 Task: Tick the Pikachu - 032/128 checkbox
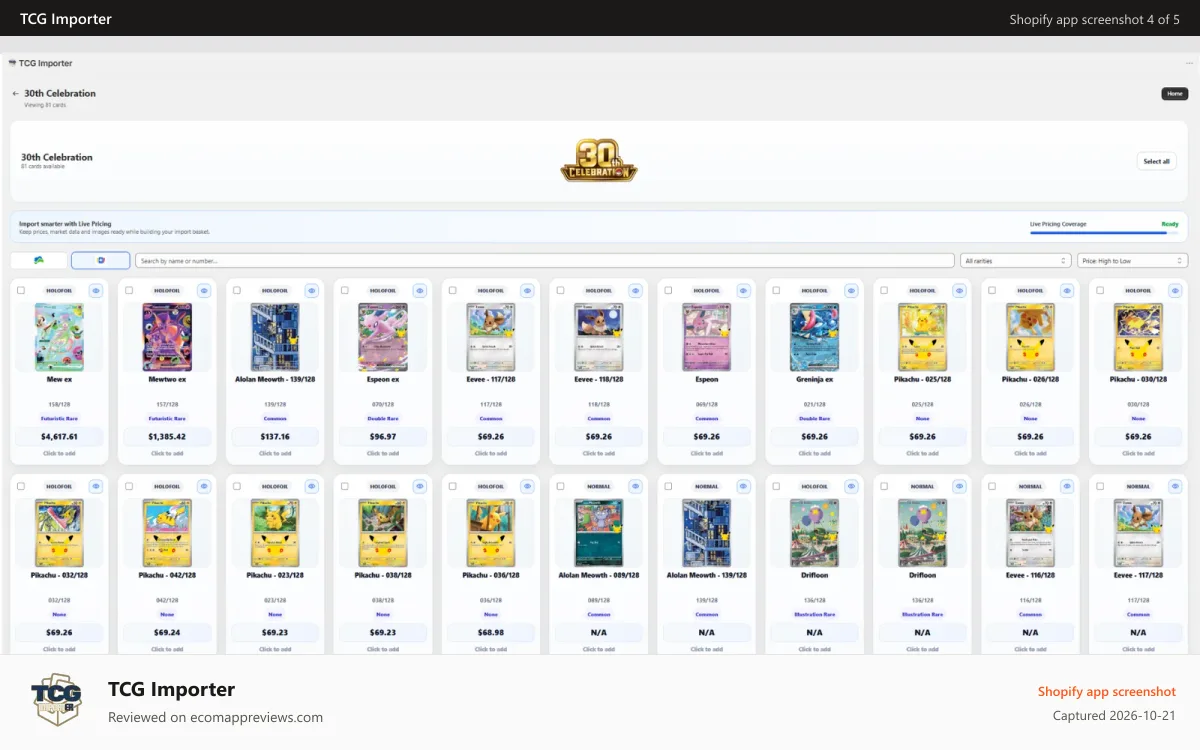[x=21, y=486]
